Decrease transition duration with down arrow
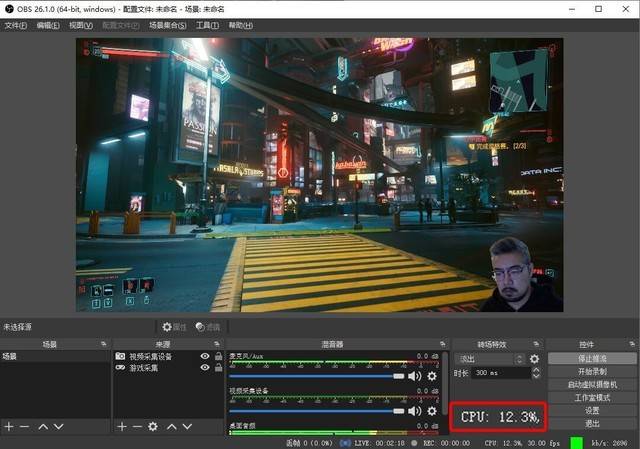640x449 pixels. (536, 376)
